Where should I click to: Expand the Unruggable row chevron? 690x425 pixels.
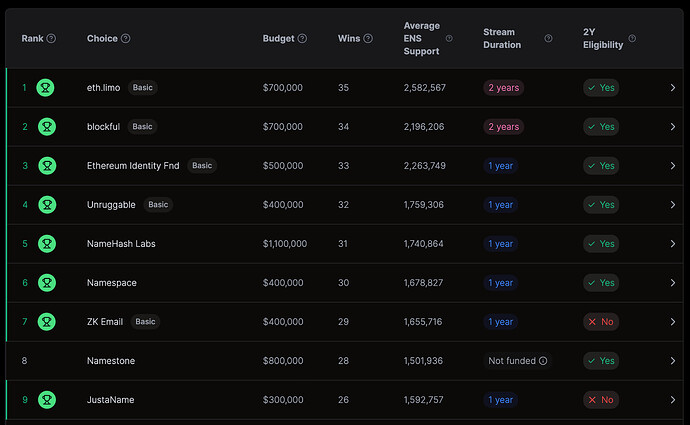pos(672,205)
